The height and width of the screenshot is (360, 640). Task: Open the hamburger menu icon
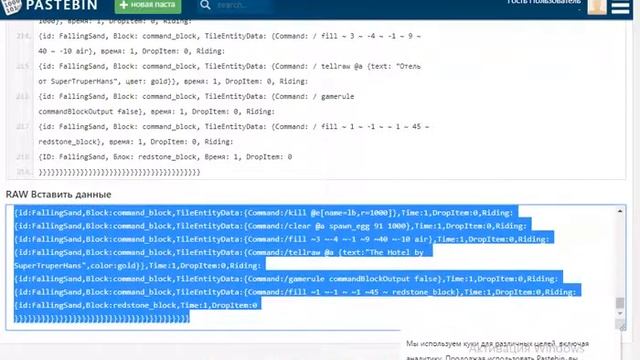click(x=620, y=7)
